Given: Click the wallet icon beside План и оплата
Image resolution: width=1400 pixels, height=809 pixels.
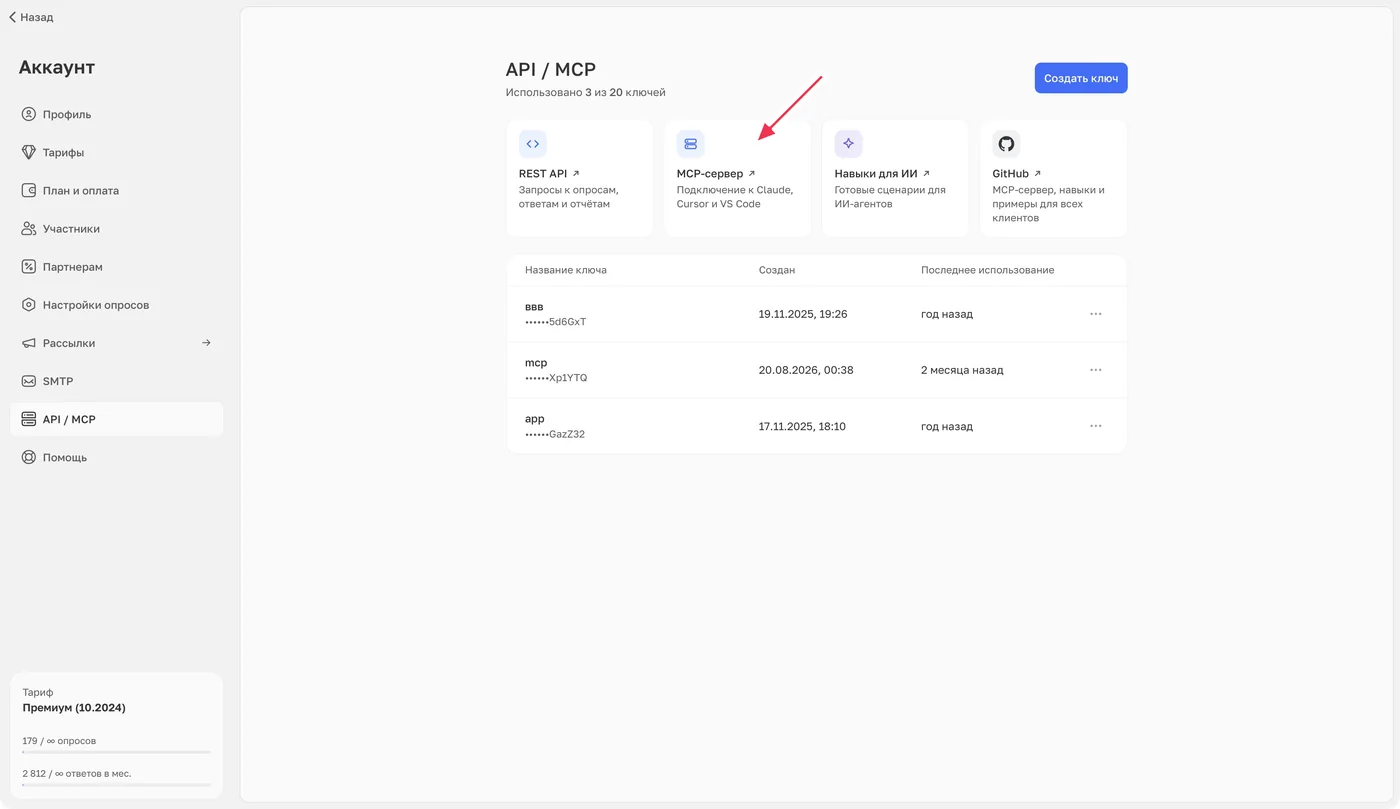Looking at the screenshot, I should click(x=29, y=190).
